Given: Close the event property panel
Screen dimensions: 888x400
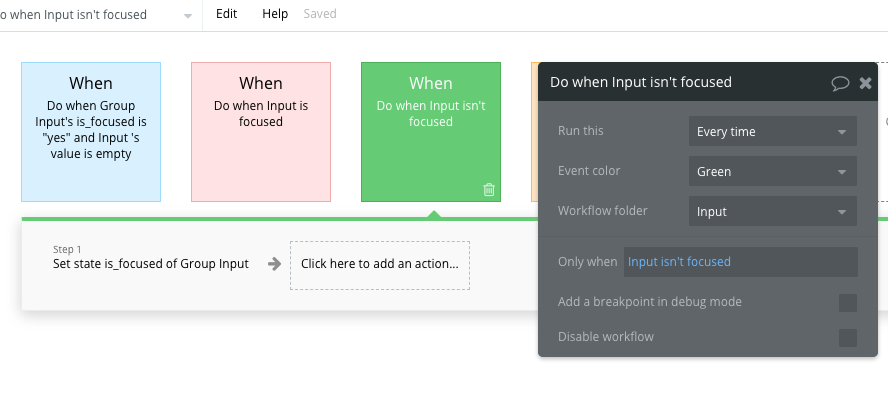Looking at the screenshot, I should click(866, 83).
